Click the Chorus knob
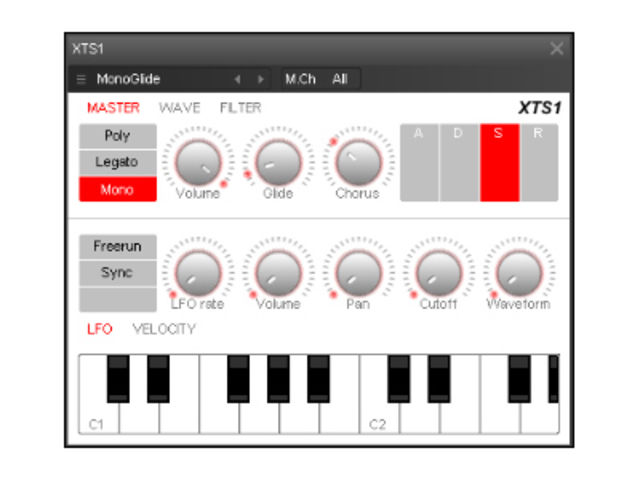 pyautogui.click(x=358, y=162)
